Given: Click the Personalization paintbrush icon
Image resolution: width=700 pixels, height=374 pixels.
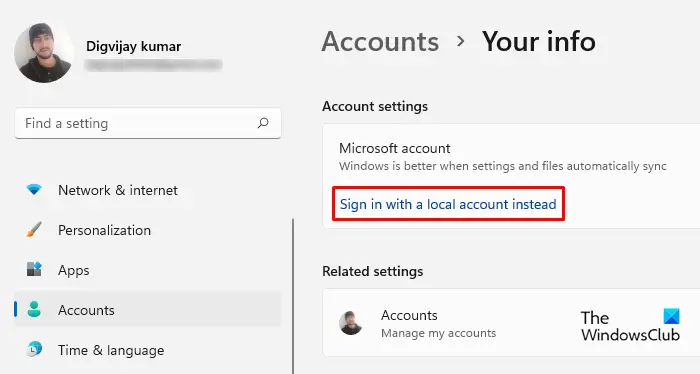Looking at the screenshot, I should 34,230.
